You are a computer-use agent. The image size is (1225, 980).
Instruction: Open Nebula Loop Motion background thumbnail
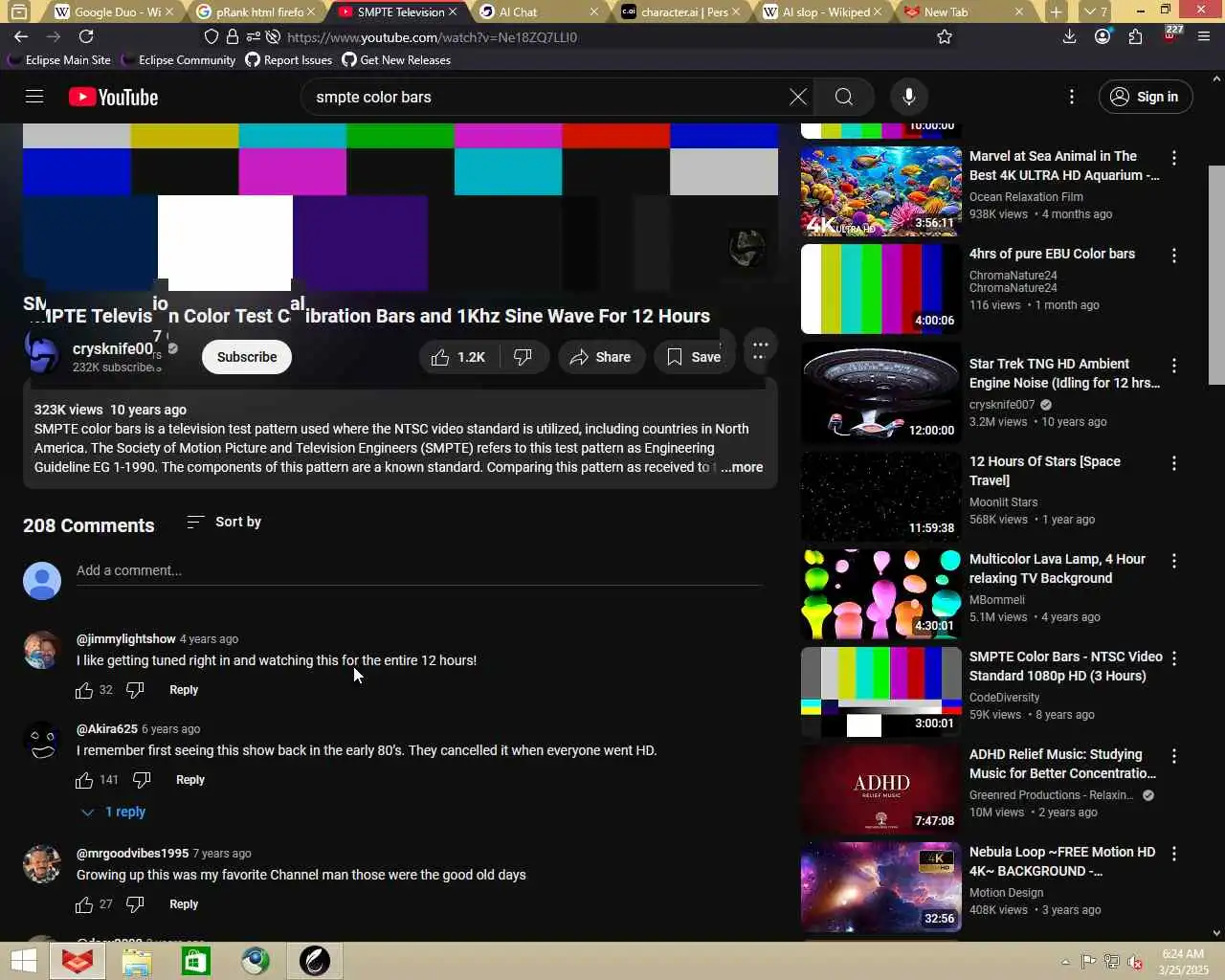[x=881, y=888]
